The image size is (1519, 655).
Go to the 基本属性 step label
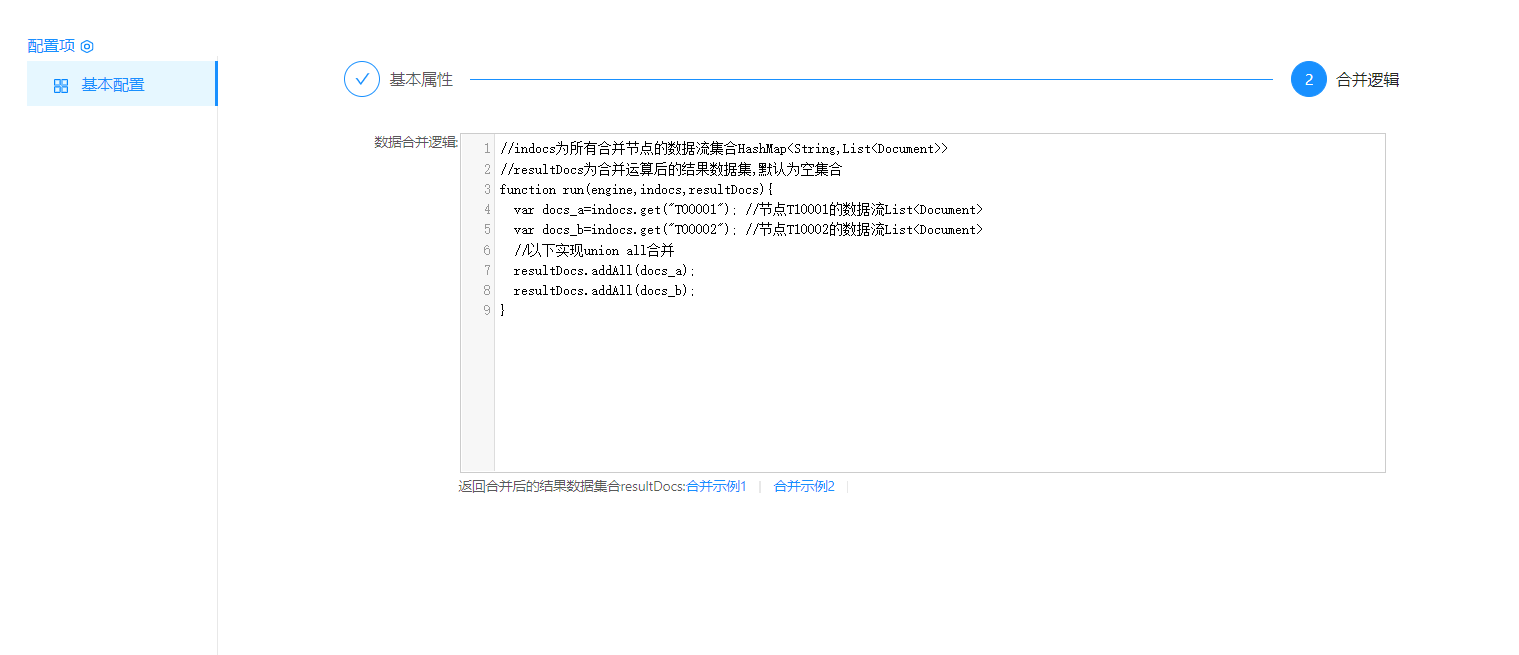[421, 80]
